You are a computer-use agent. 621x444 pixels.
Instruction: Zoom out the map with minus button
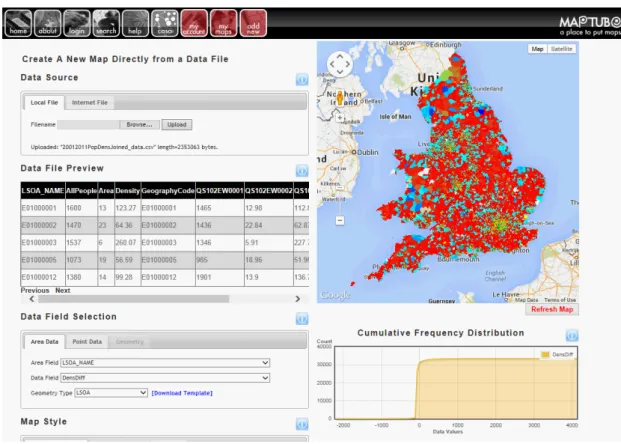tap(340, 220)
